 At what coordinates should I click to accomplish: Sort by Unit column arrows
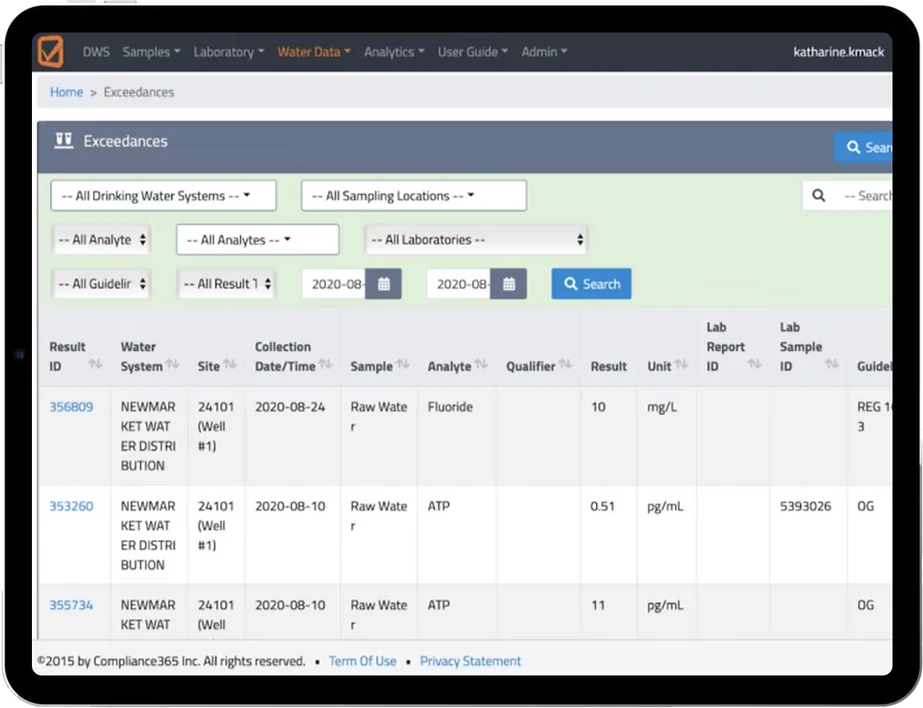click(681, 364)
